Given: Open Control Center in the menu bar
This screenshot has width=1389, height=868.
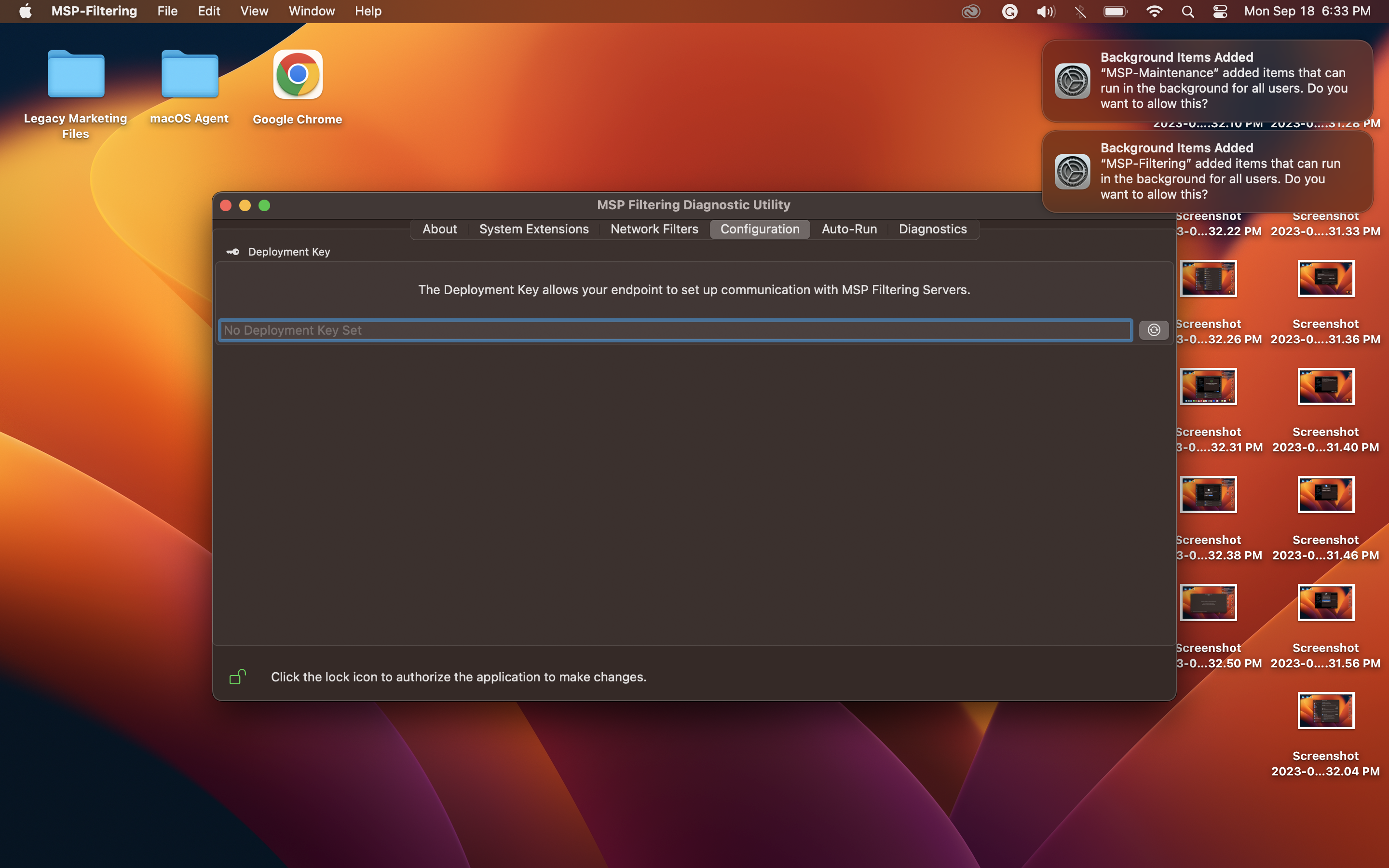Looking at the screenshot, I should [1220, 11].
